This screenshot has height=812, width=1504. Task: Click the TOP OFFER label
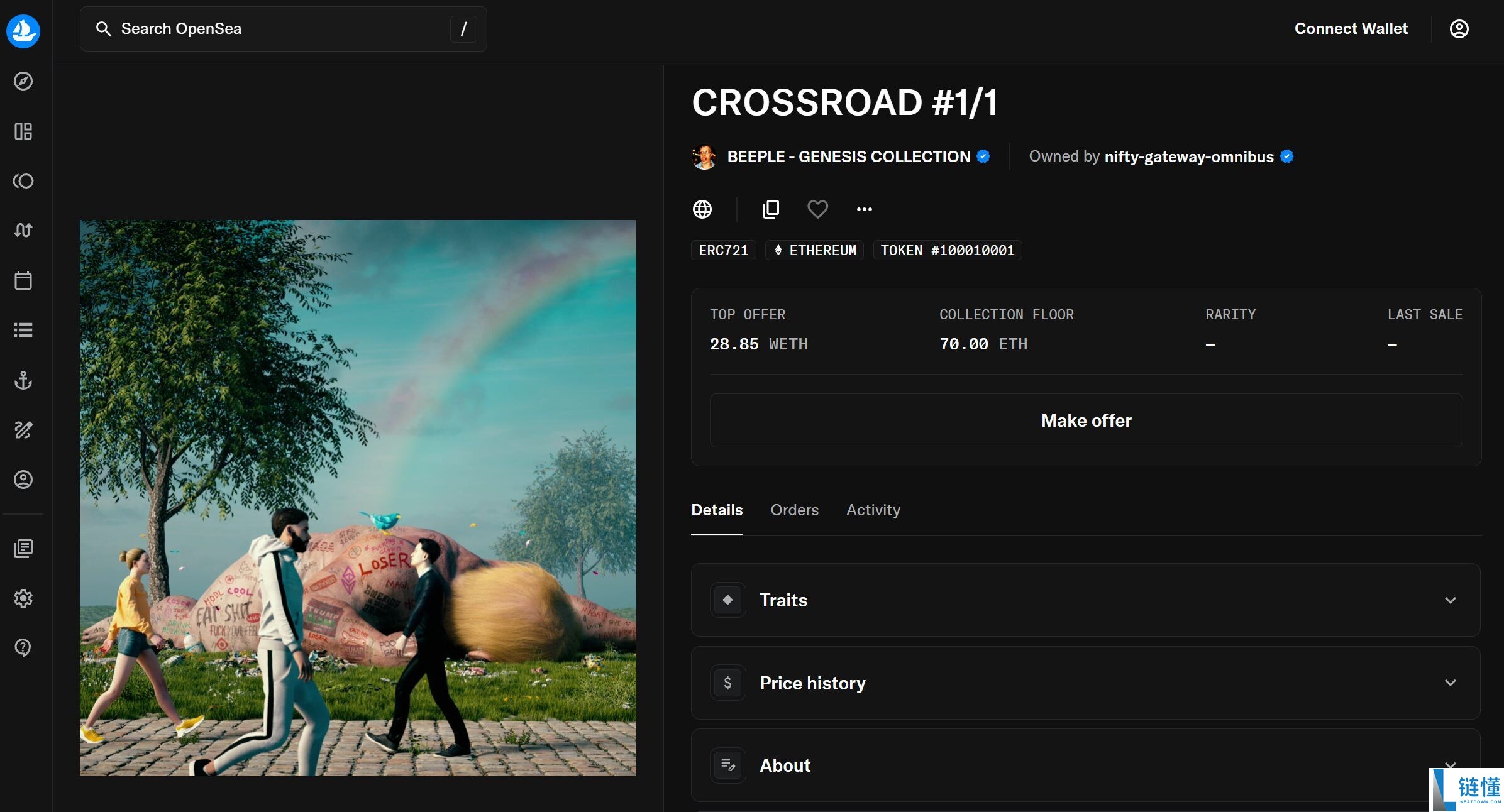[x=748, y=314]
